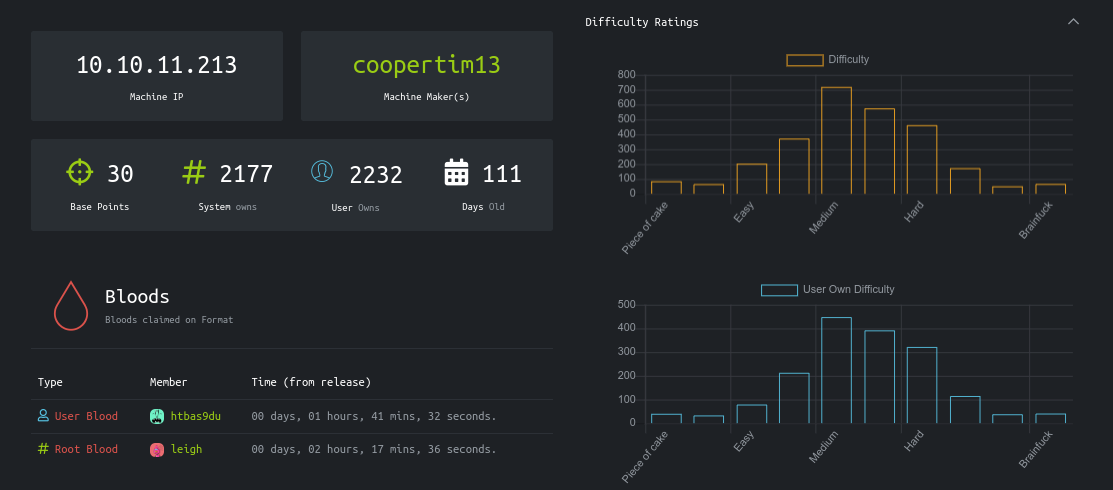Open htbas9du member profile link
1113x490 pixels.
point(195,416)
